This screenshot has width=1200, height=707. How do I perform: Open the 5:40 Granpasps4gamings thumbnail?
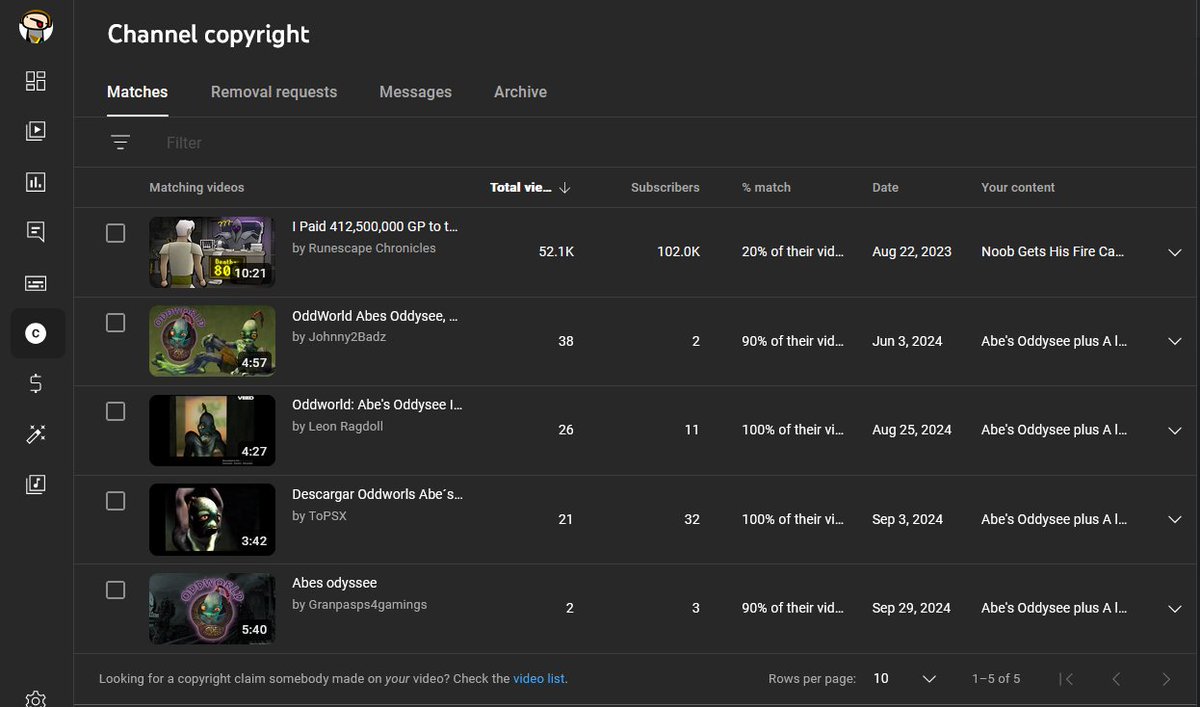[x=212, y=608]
